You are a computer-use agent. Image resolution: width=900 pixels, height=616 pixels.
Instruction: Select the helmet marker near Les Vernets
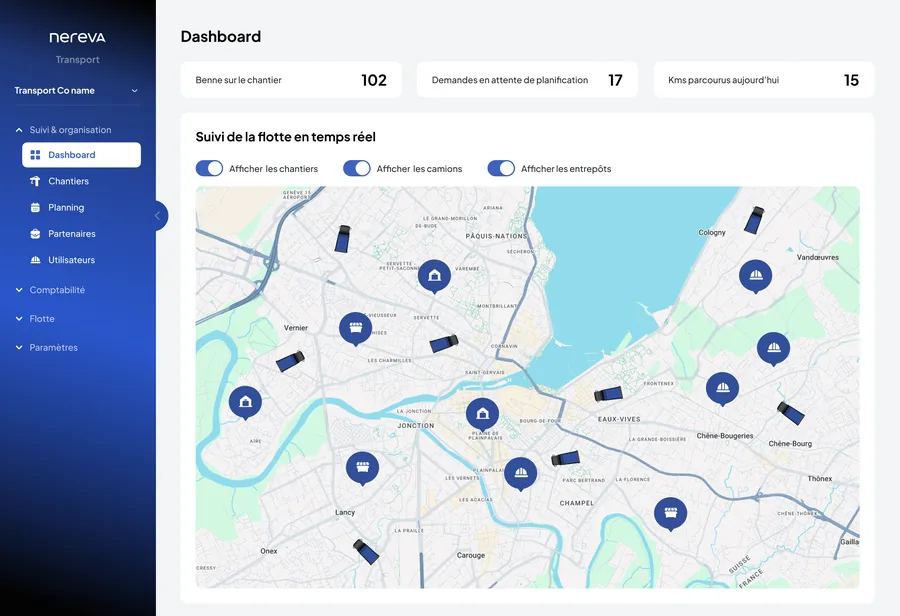[521, 474]
